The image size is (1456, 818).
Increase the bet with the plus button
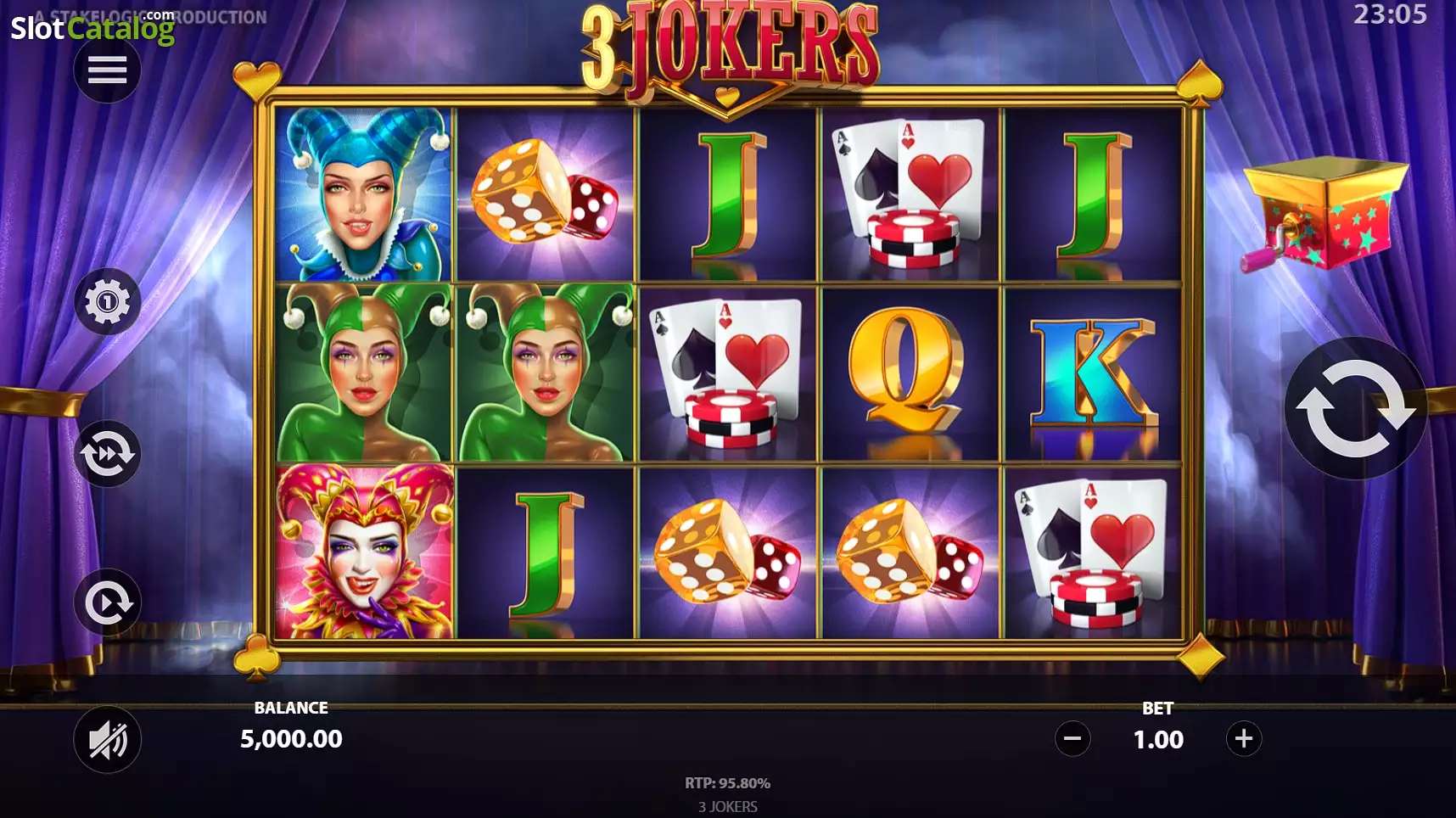(1244, 738)
